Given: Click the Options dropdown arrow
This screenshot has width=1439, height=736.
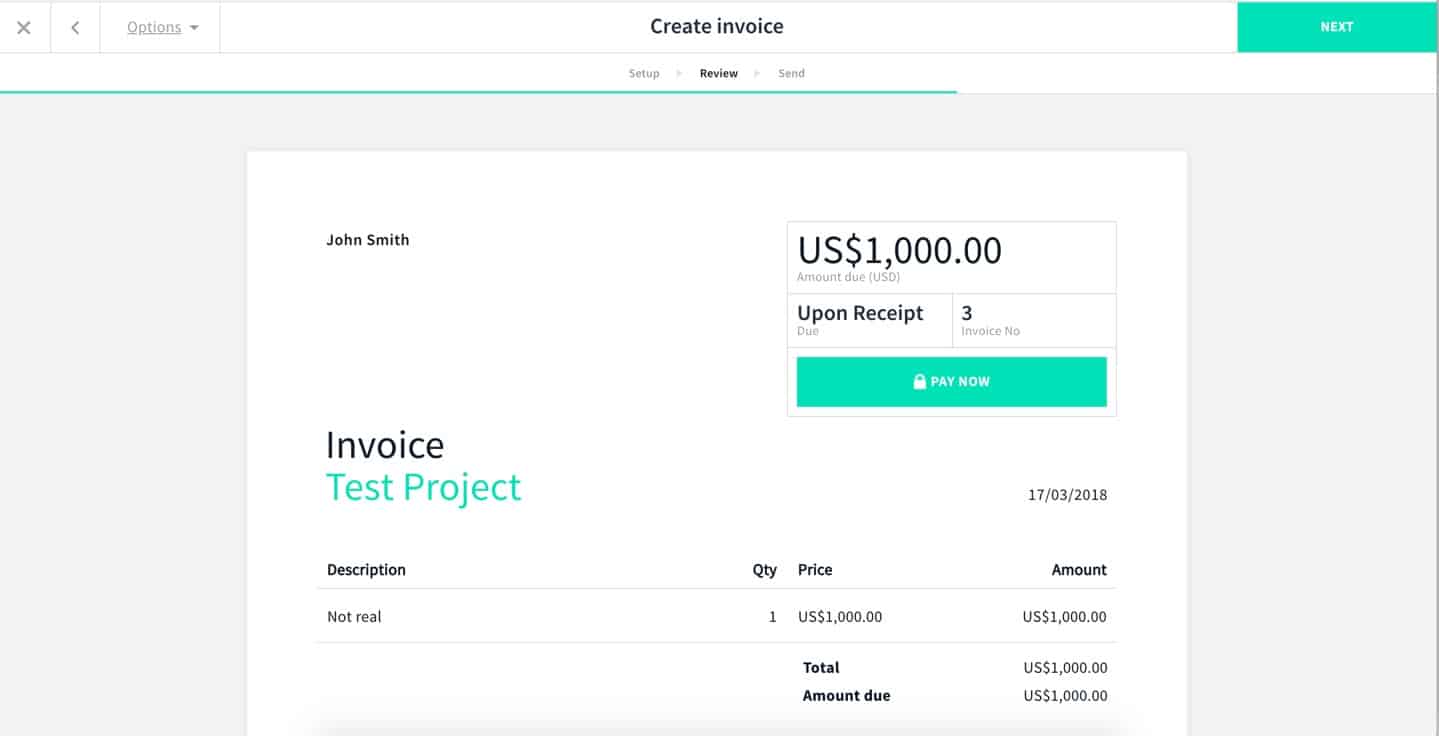Looking at the screenshot, I should [x=194, y=28].
